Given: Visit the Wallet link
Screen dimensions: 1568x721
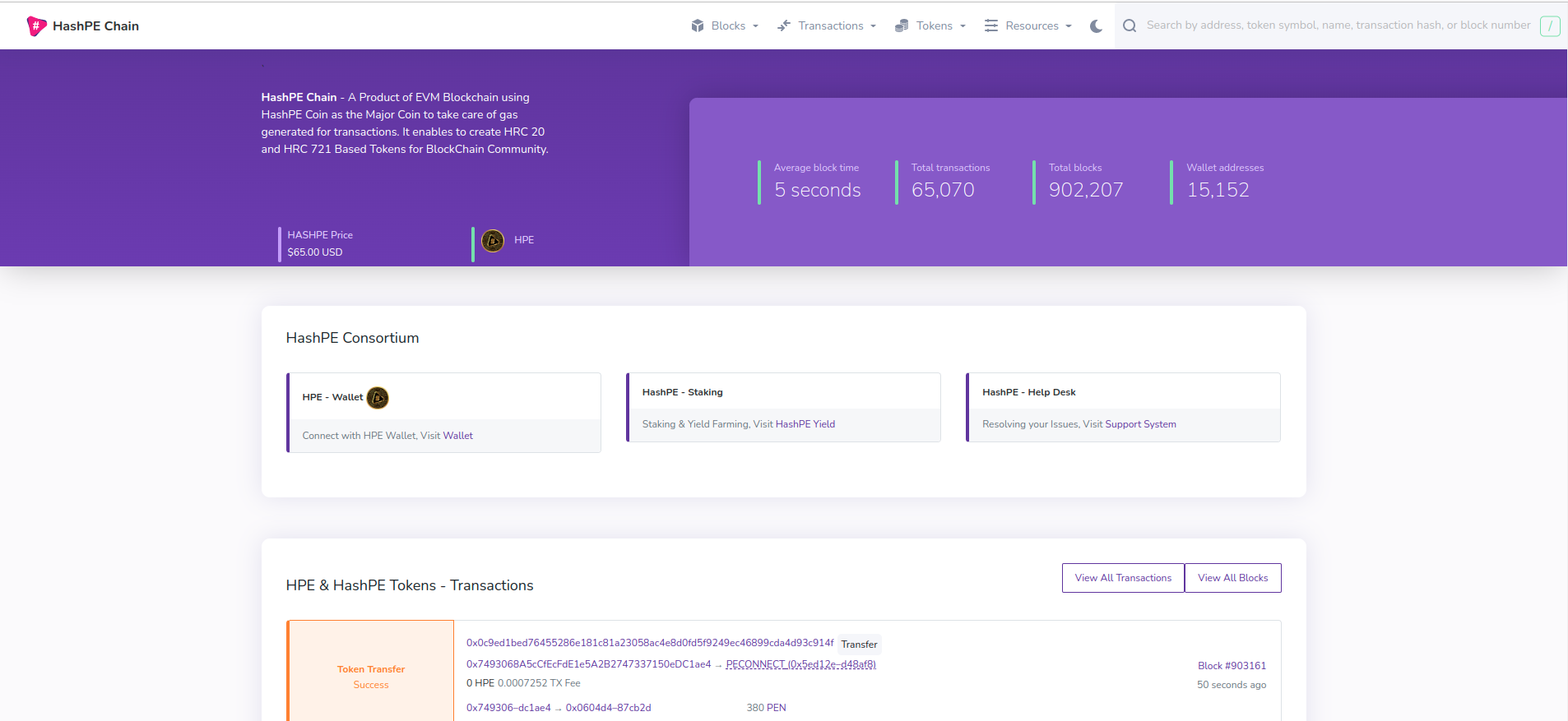Looking at the screenshot, I should coord(458,436).
